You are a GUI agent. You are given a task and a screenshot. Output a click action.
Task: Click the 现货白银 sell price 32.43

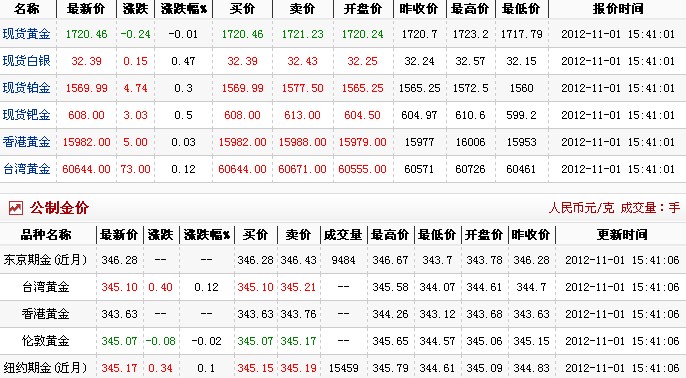302,61
